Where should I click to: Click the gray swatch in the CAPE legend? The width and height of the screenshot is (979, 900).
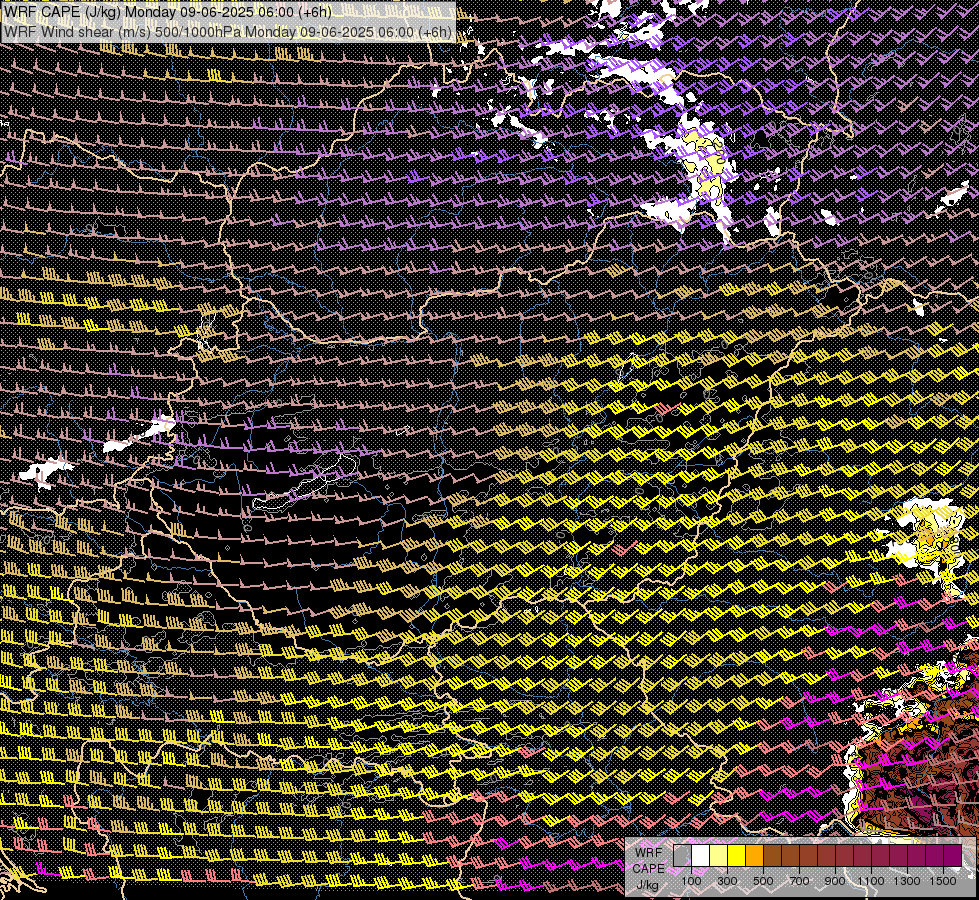pos(682,856)
